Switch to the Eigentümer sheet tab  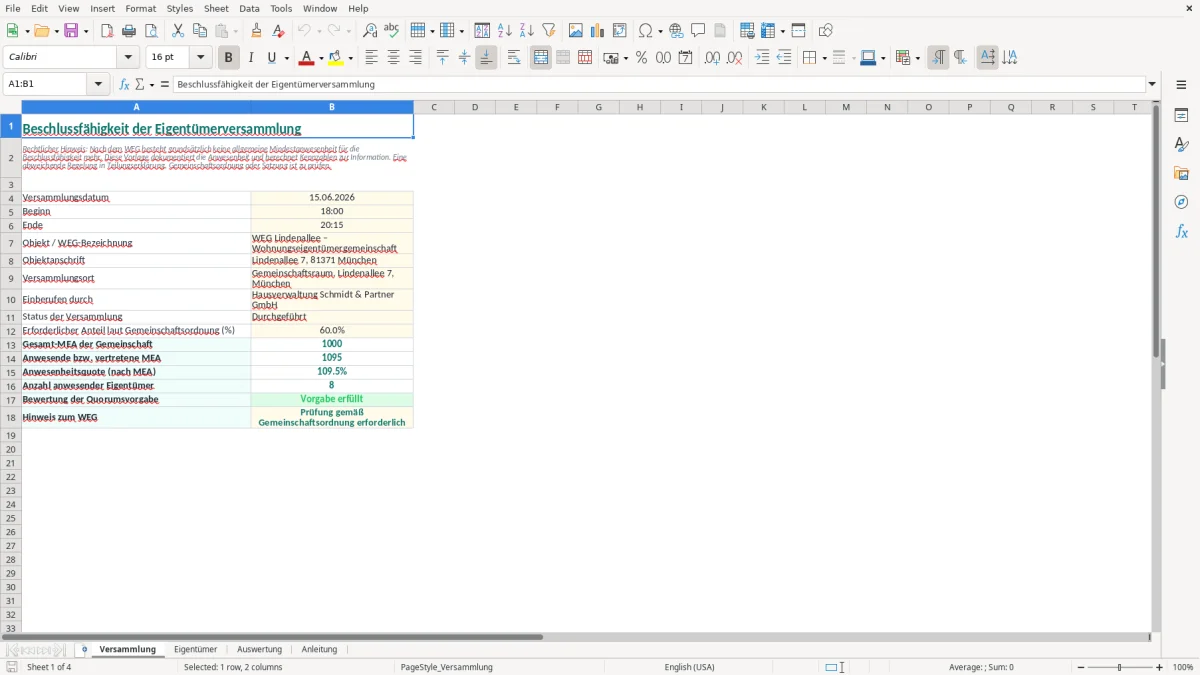click(x=195, y=649)
